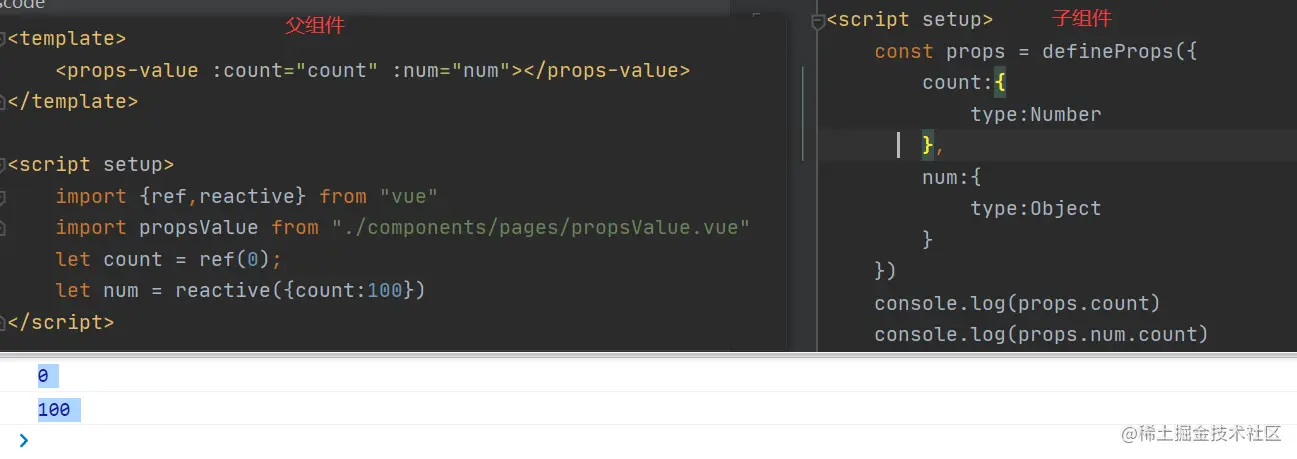The width and height of the screenshot is (1297, 459).
Task: Place cursor on the '<props-value :count="count"' line
Action: (373, 71)
